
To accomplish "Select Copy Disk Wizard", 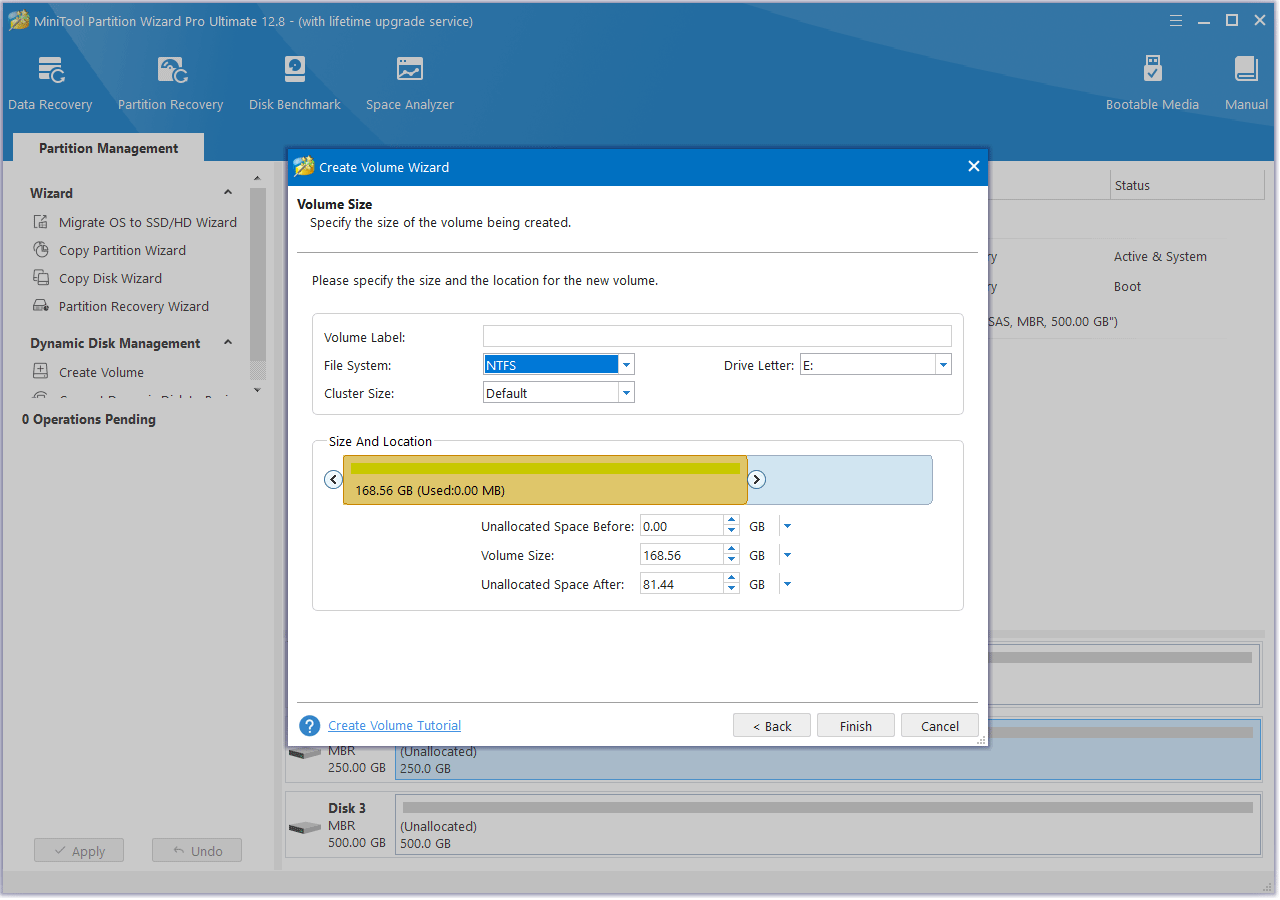I will [110, 278].
